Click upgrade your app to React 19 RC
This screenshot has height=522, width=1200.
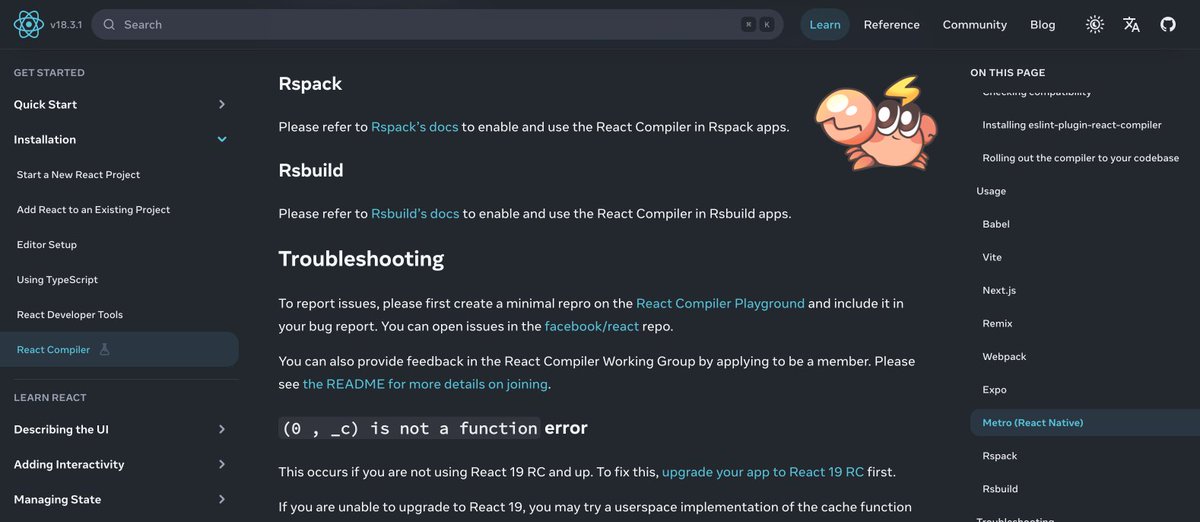[763, 471]
